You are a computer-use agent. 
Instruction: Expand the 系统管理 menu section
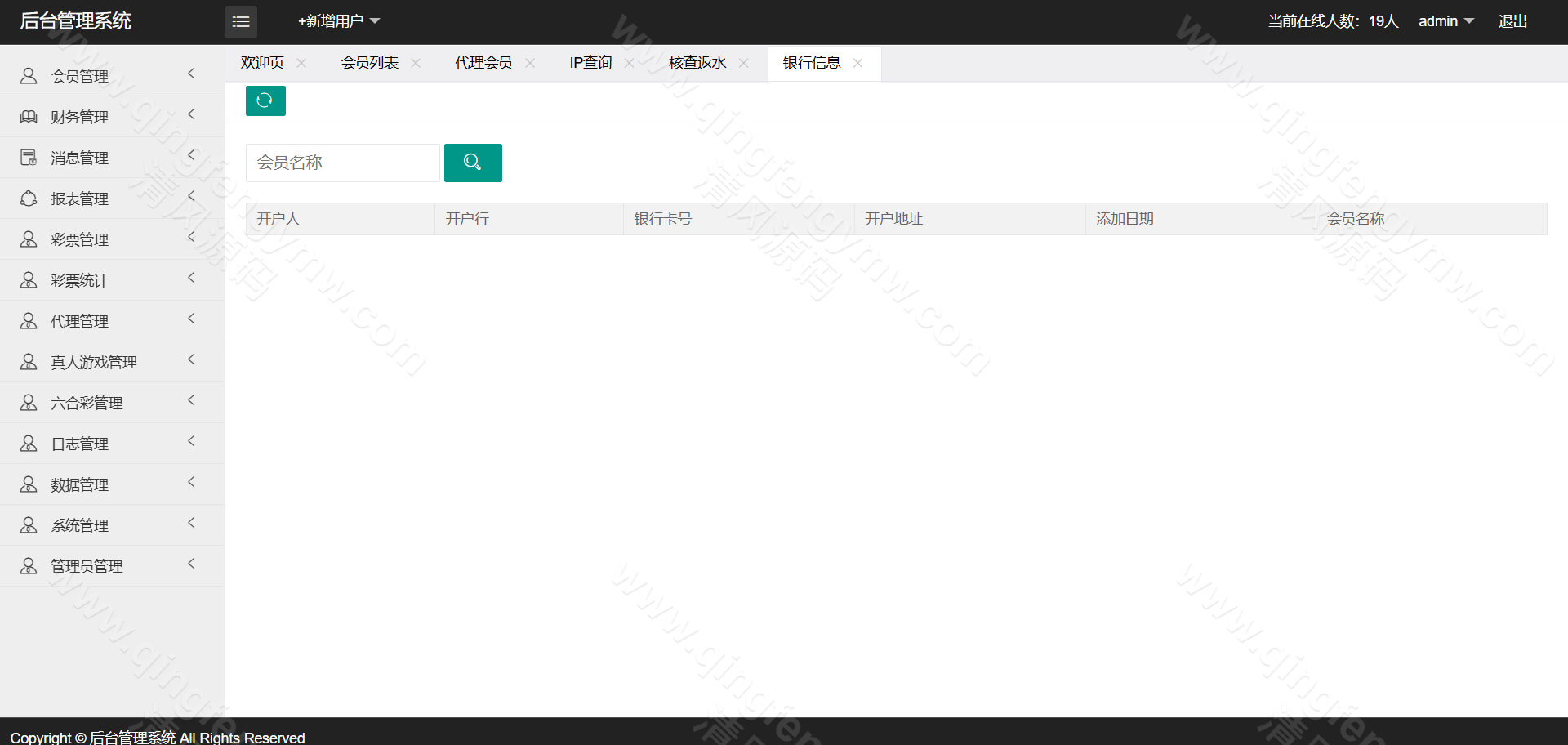click(80, 525)
